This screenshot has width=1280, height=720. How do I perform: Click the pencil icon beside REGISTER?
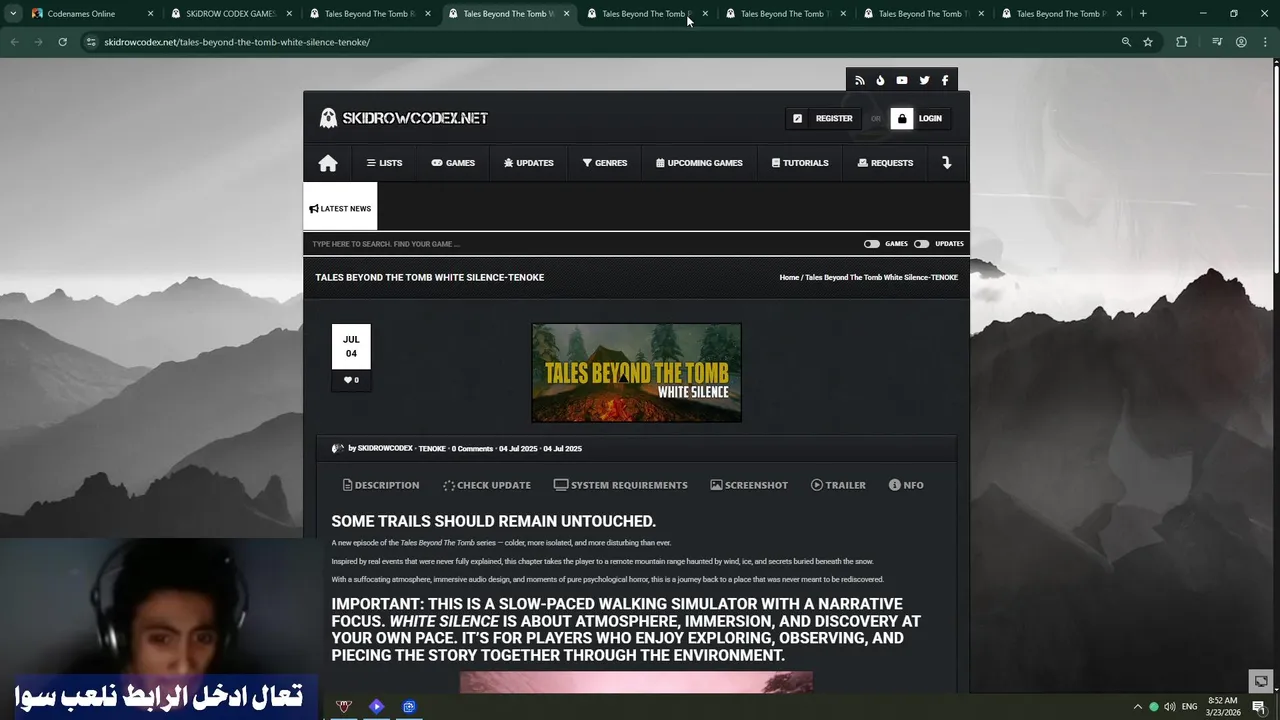pos(797,118)
